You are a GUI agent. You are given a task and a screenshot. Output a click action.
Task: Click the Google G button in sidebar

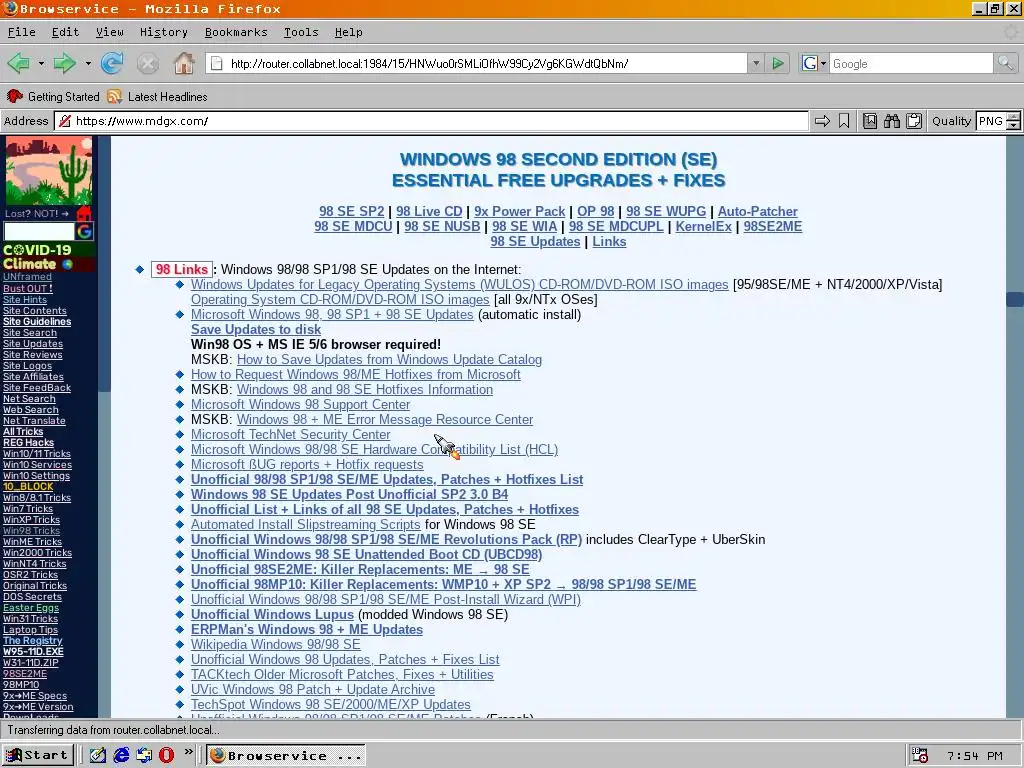click(84, 231)
